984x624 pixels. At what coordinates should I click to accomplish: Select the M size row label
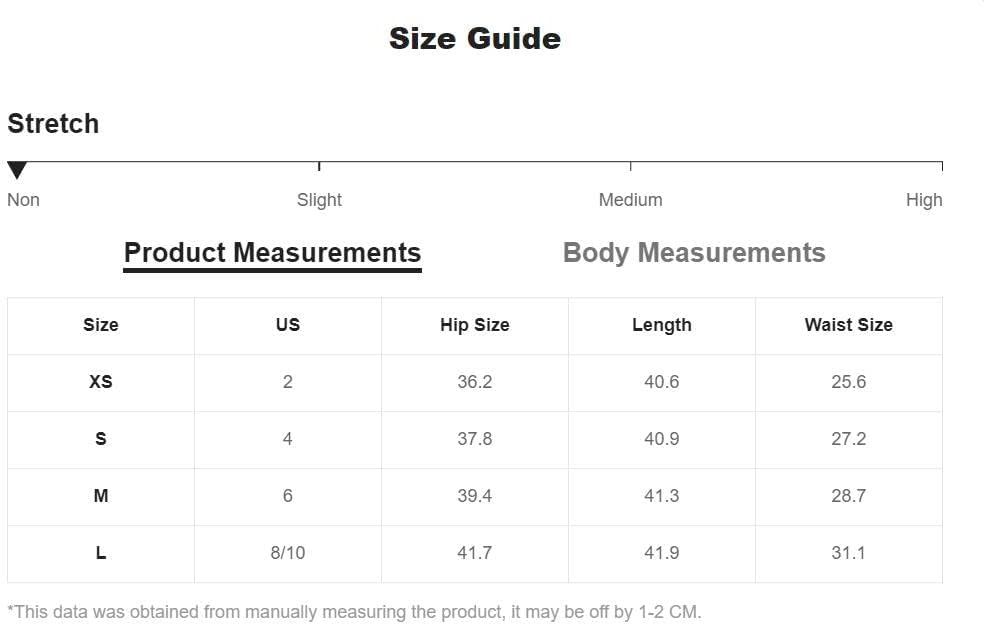[100, 496]
